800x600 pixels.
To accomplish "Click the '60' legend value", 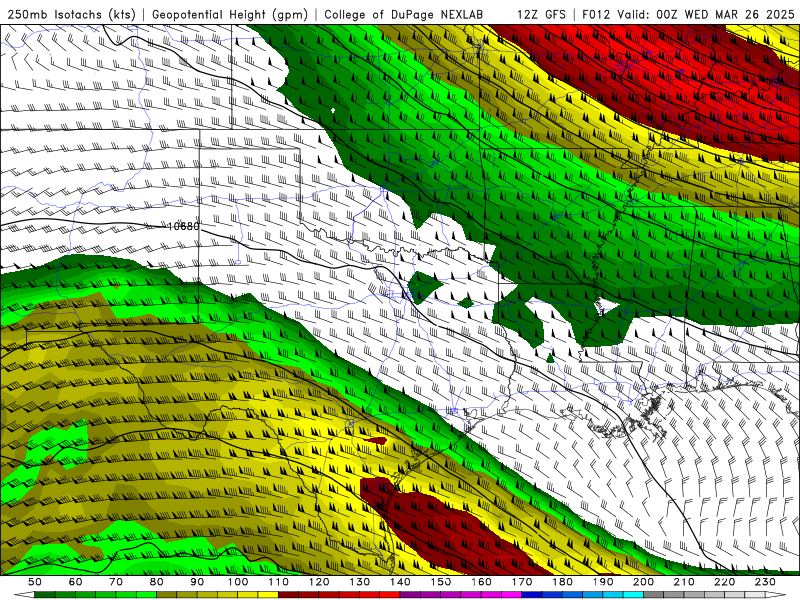I will click(x=76, y=582).
